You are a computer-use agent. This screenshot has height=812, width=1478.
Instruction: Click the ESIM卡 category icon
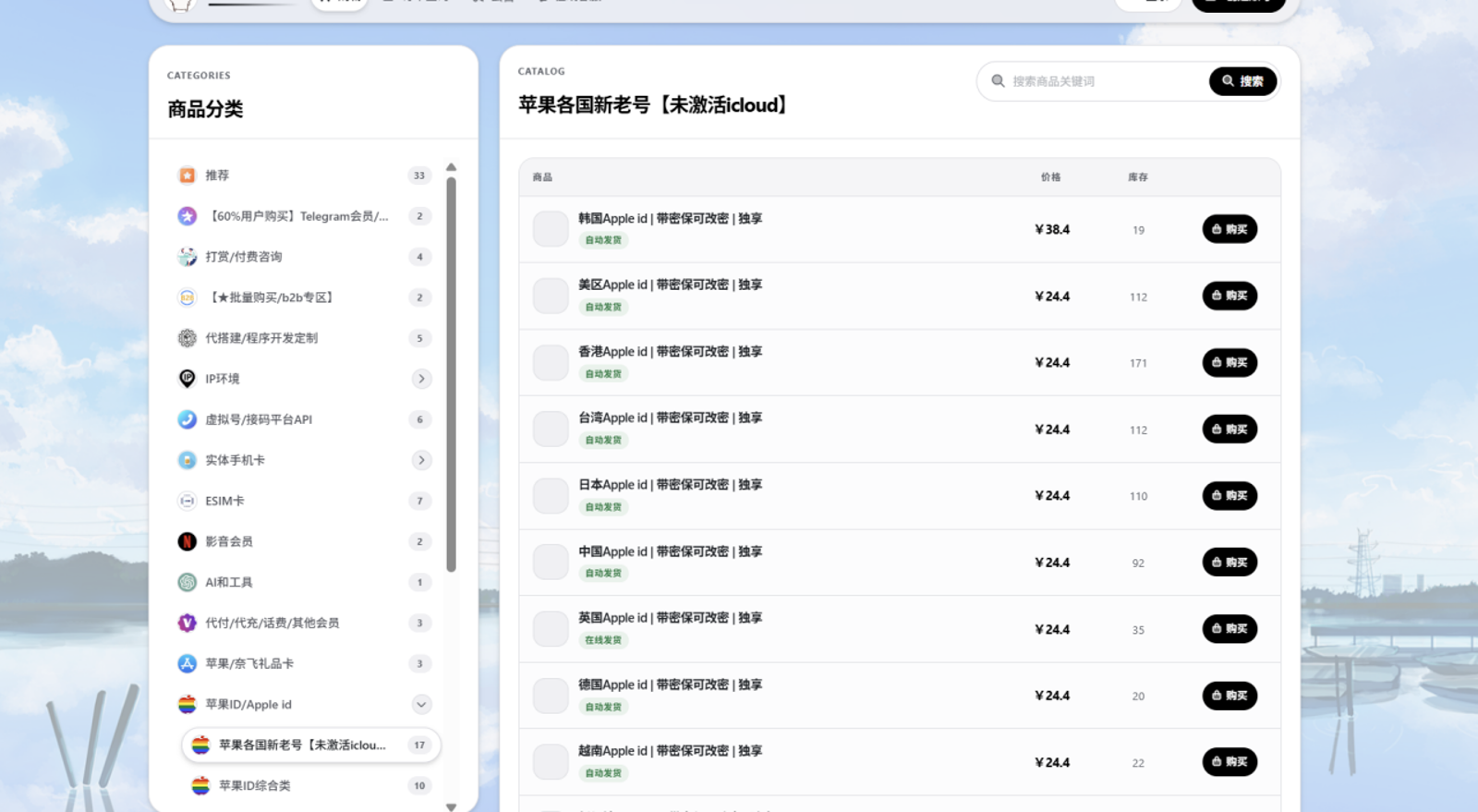[187, 501]
